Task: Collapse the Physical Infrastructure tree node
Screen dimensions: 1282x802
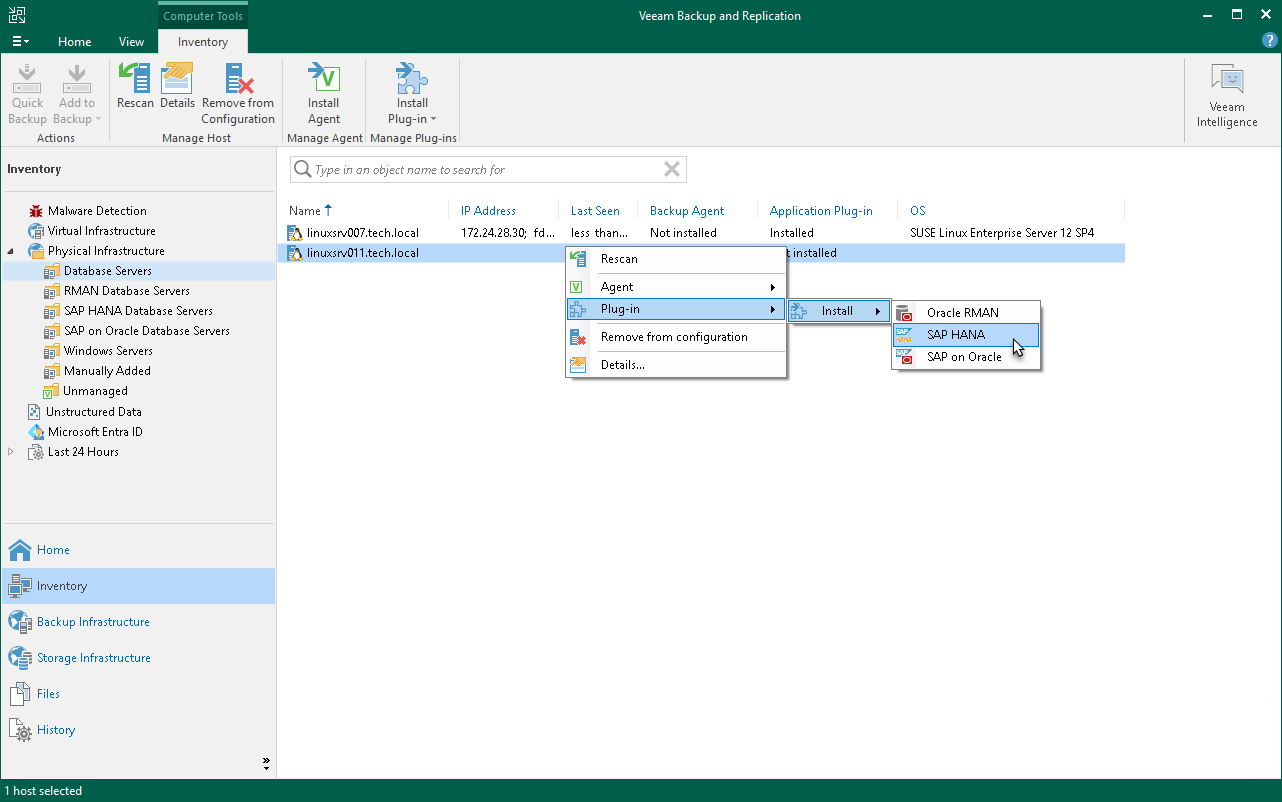Action: point(12,251)
